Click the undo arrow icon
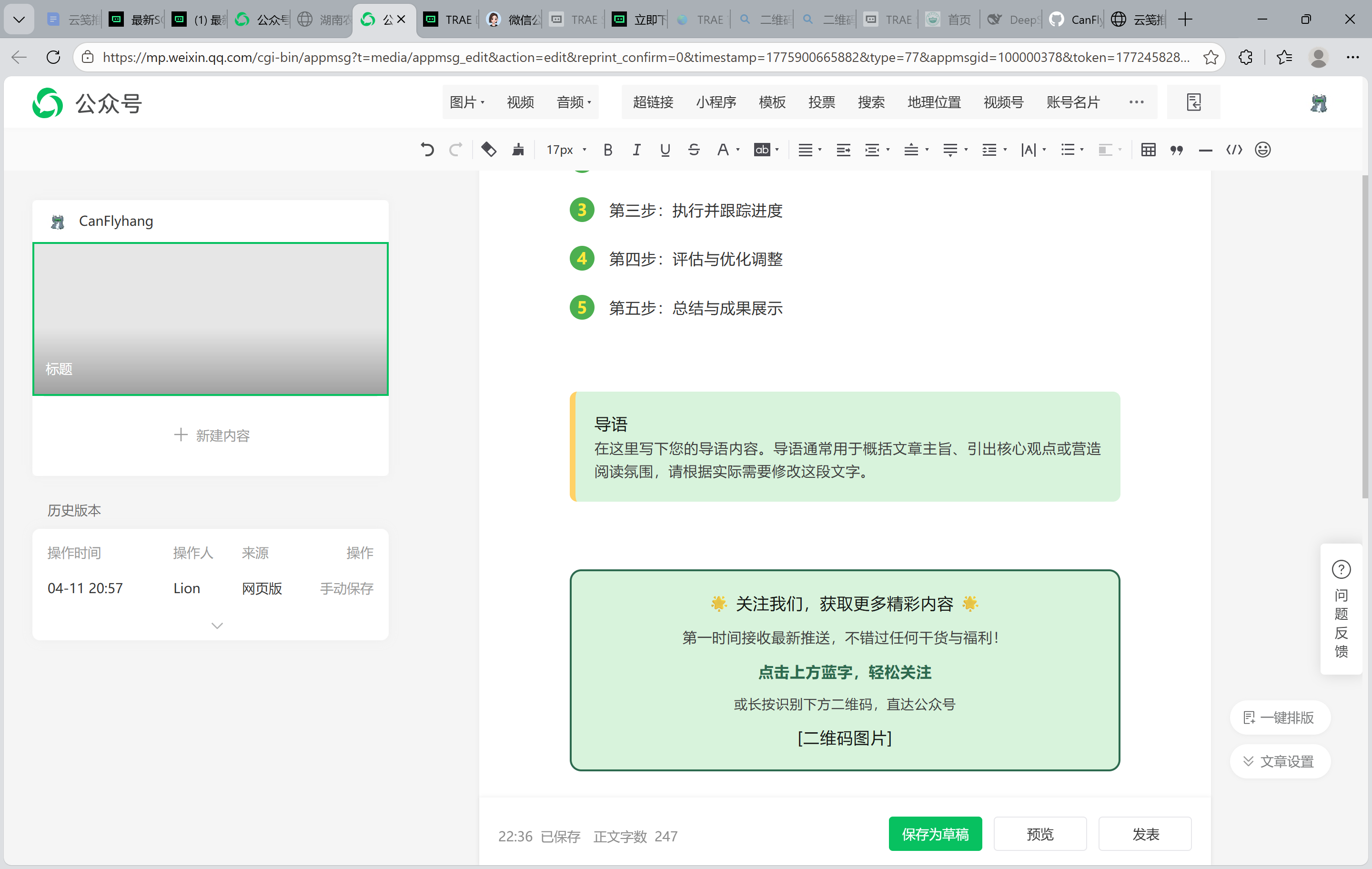Viewport: 1372px width, 869px height. pos(427,150)
